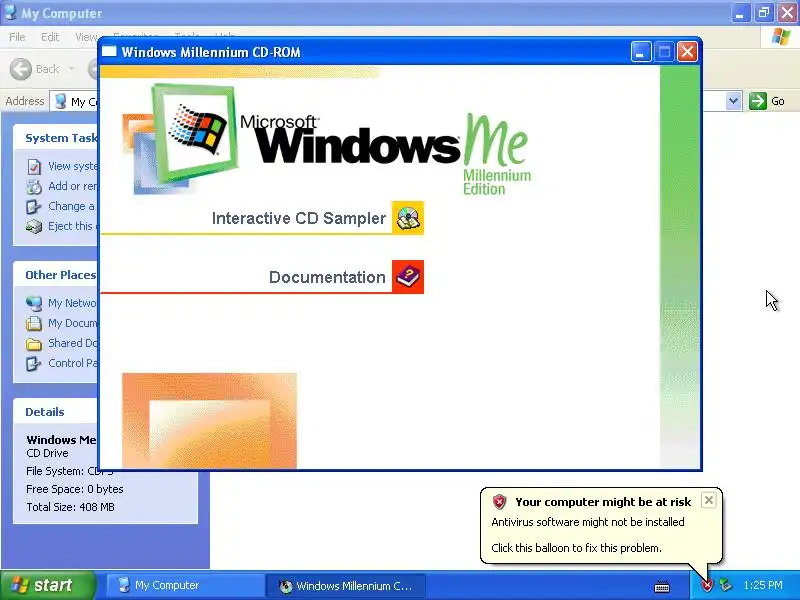Image resolution: width=800 pixels, height=600 pixels.
Task: Minimize the Windows Millennium CD-ROM window
Action: coord(641,52)
